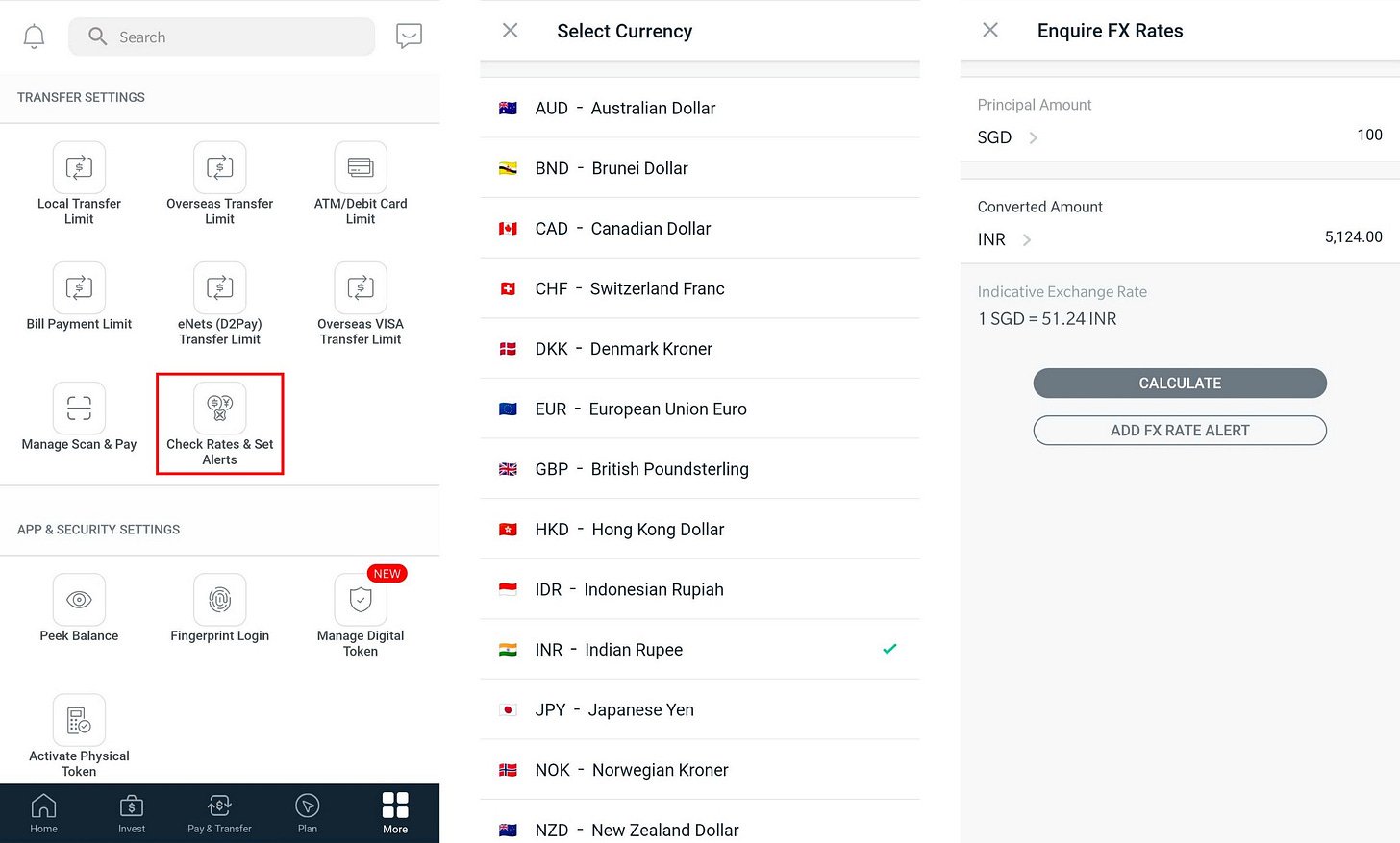Open Local Transfer Limit icon
The height and width of the screenshot is (843, 1400).
coord(79,167)
